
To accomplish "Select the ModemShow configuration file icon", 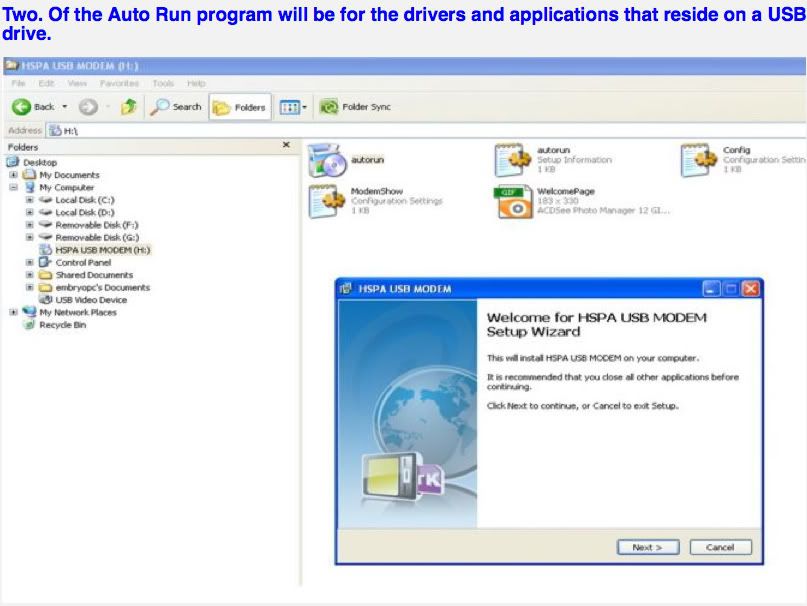I will click(x=326, y=201).
